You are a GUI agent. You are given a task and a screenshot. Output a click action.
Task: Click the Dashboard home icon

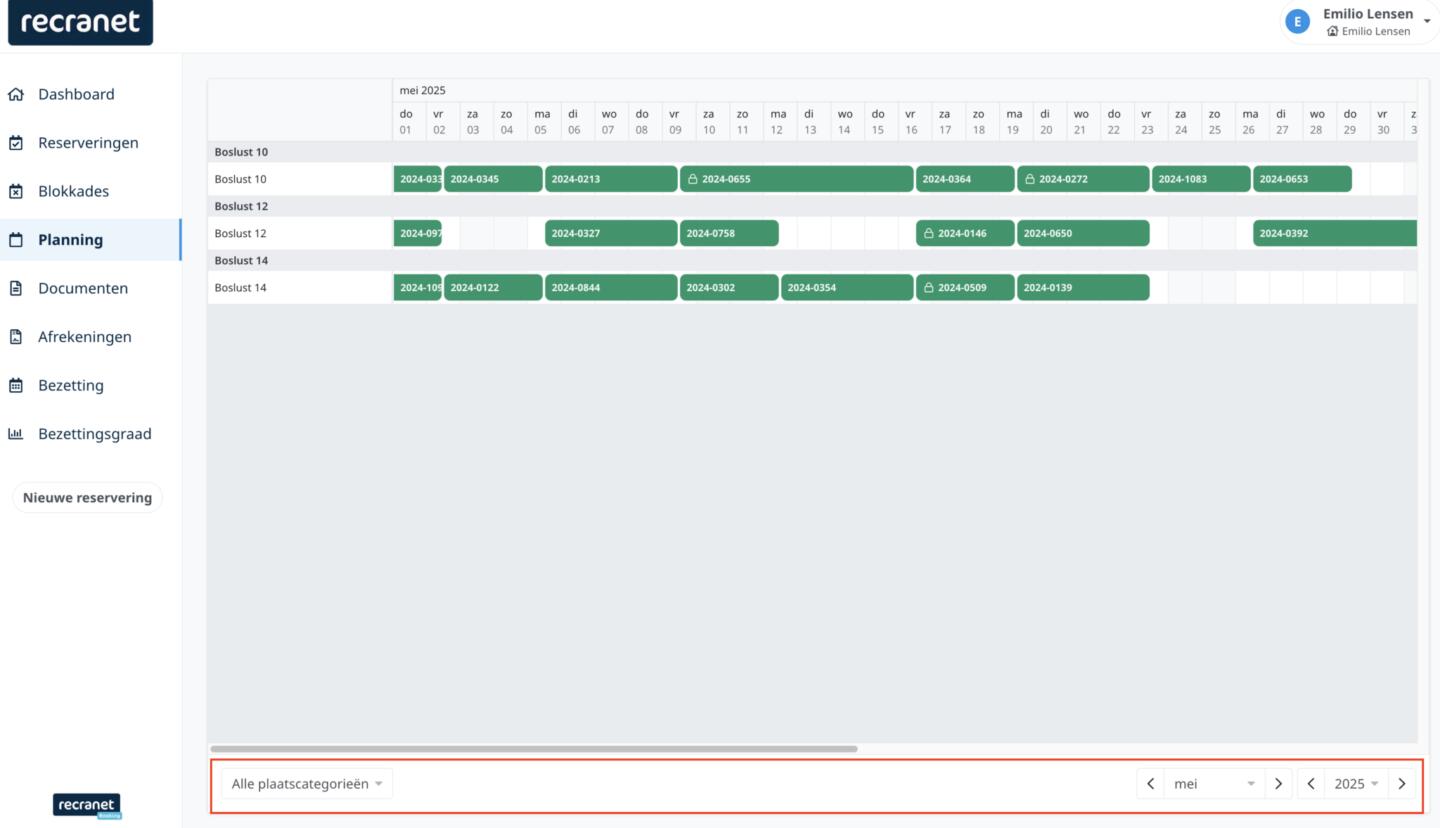click(x=16, y=95)
